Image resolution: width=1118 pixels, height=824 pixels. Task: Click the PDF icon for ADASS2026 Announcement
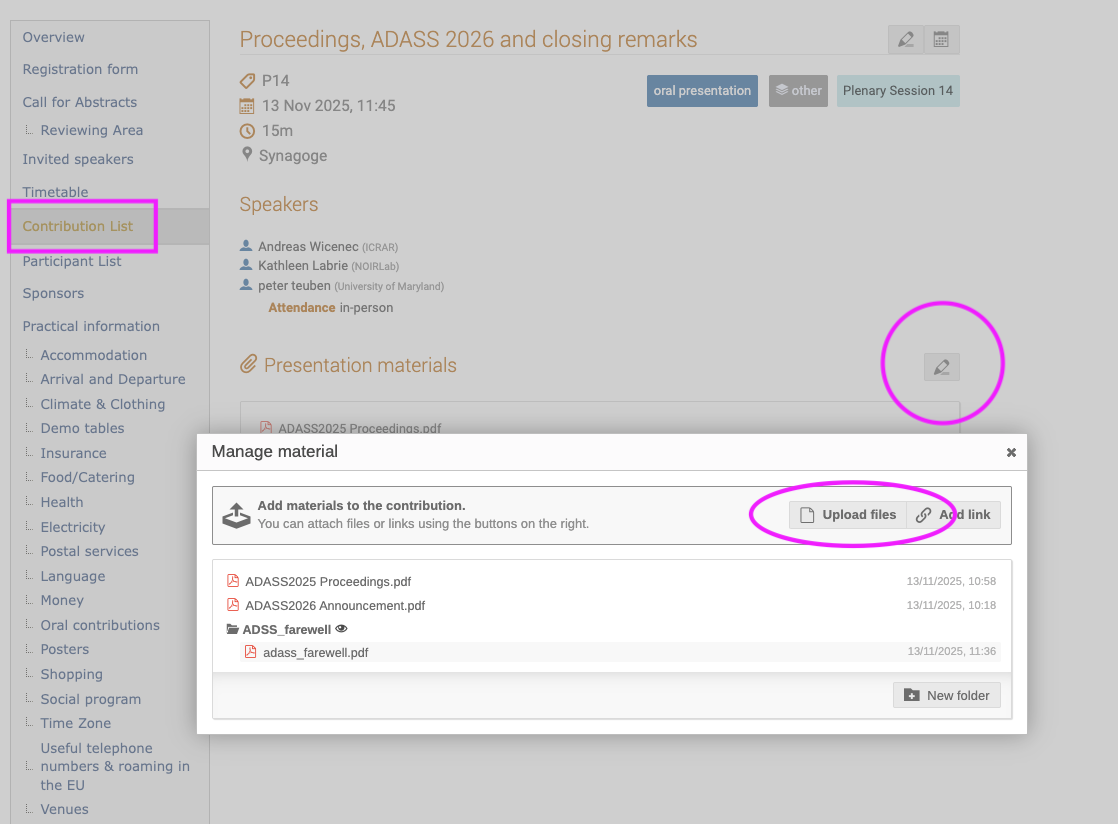pyautogui.click(x=233, y=605)
